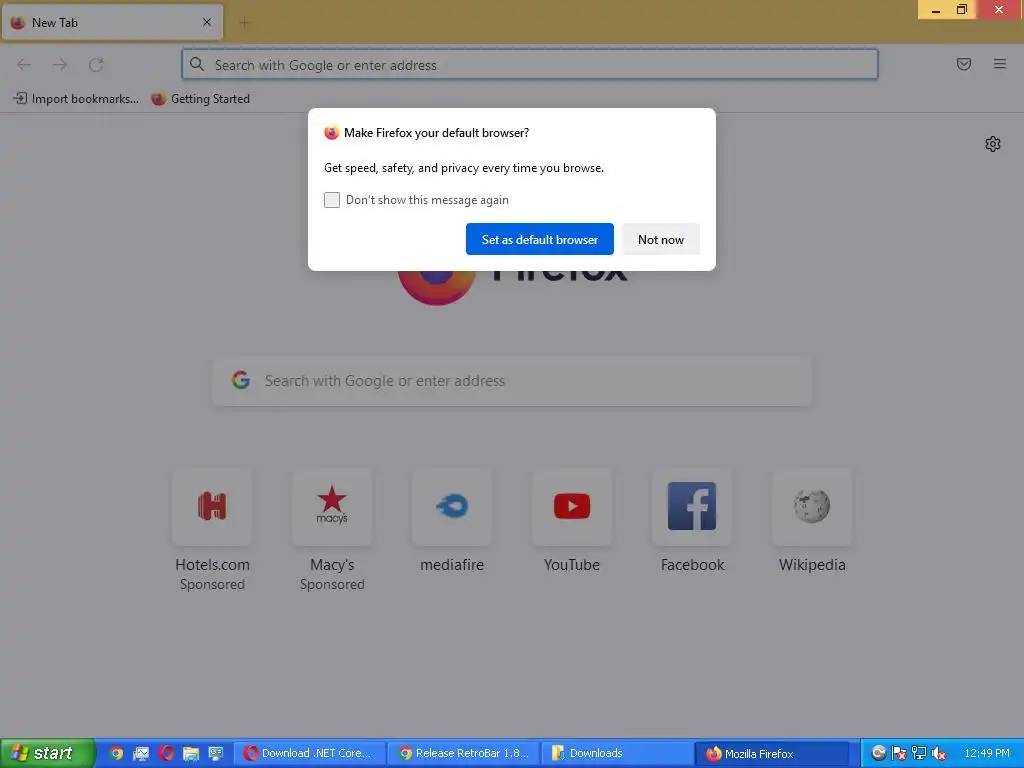The height and width of the screenshot is (768, 1024).
Task: Switch to Download .NET Core taskbar window
Action: point(310,753)
